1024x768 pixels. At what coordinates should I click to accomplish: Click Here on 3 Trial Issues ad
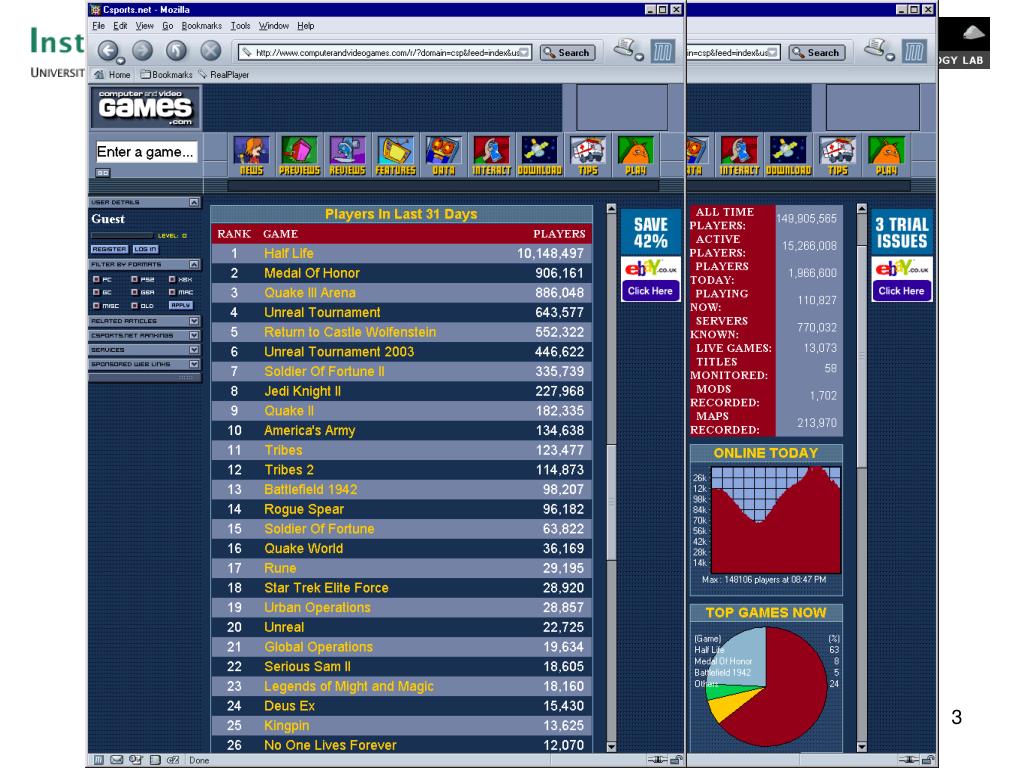[901, 291]
